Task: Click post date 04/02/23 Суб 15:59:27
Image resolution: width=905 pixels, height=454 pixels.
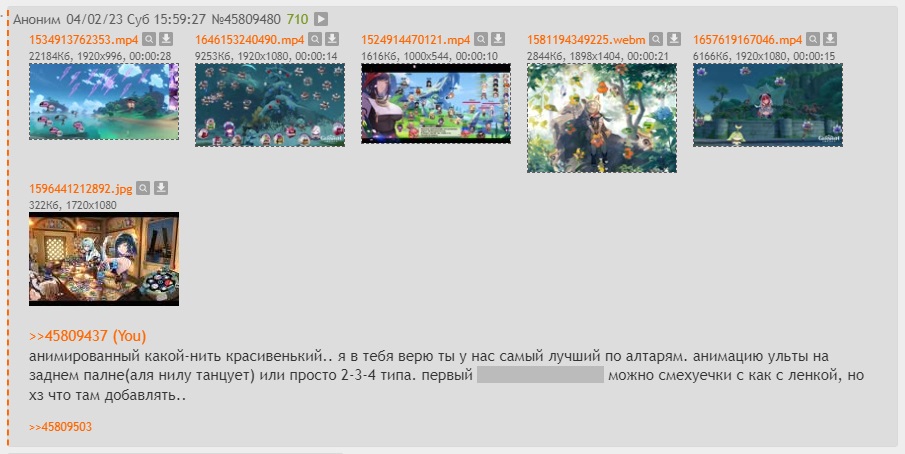Action: point(136,19)
